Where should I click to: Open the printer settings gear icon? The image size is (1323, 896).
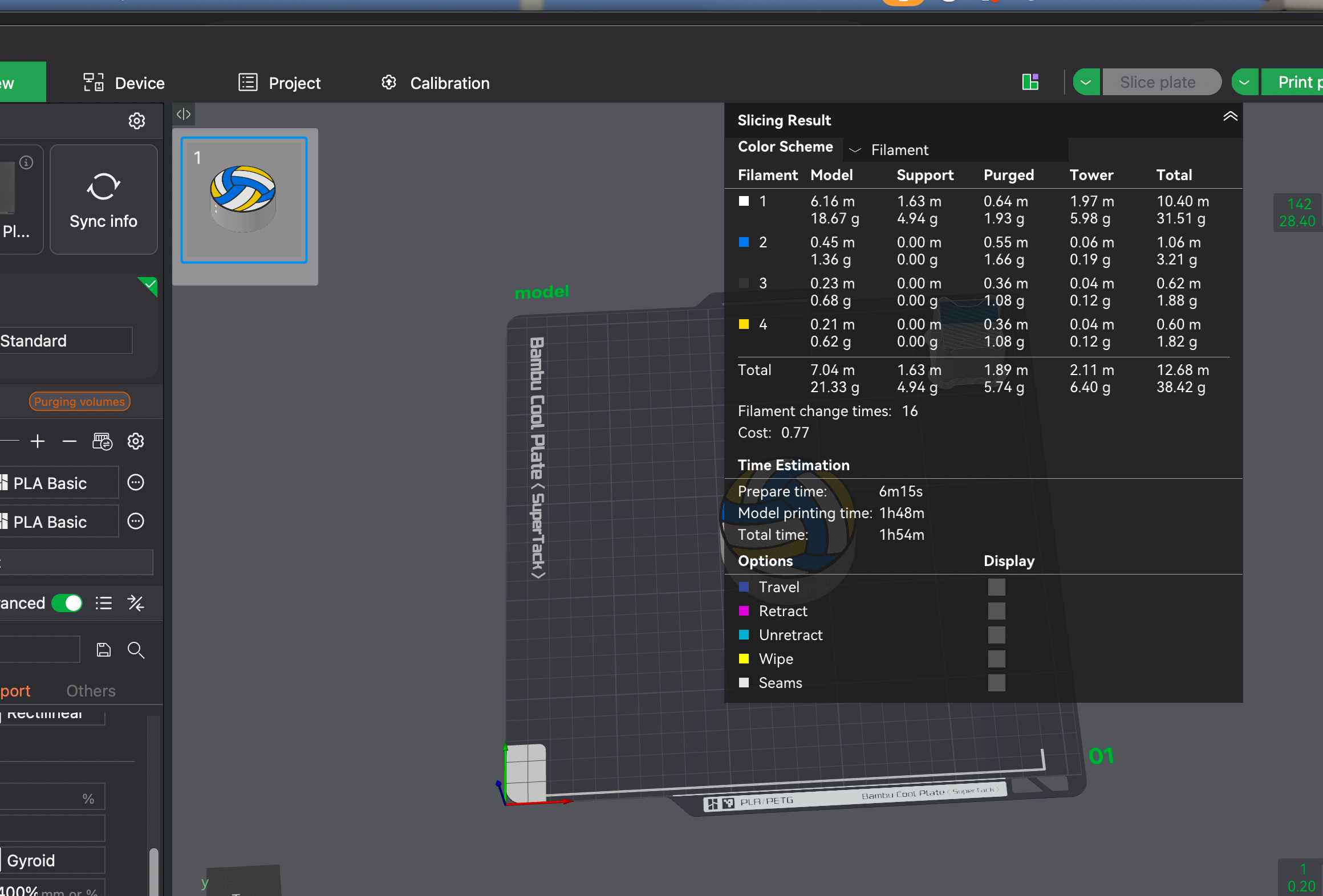(137, 121)
